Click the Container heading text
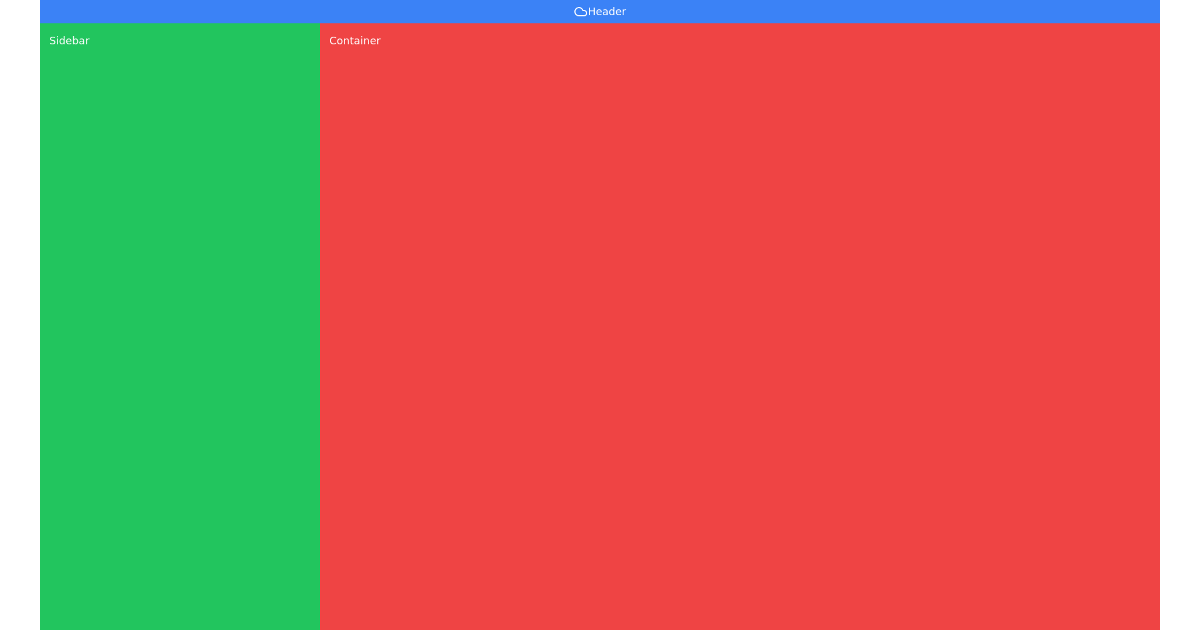 point(355,41)
